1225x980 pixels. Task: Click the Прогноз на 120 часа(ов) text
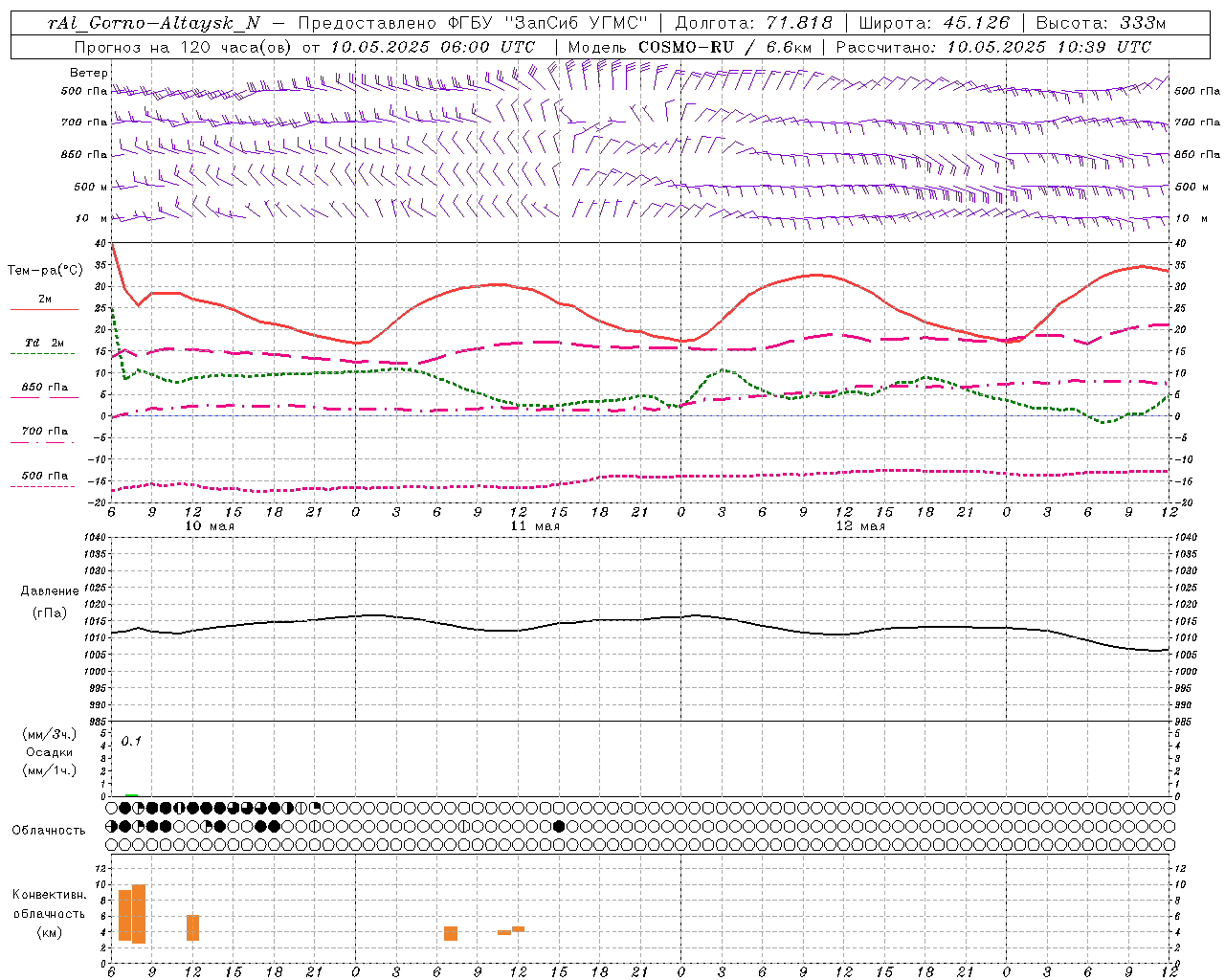(x=184, y=47)
